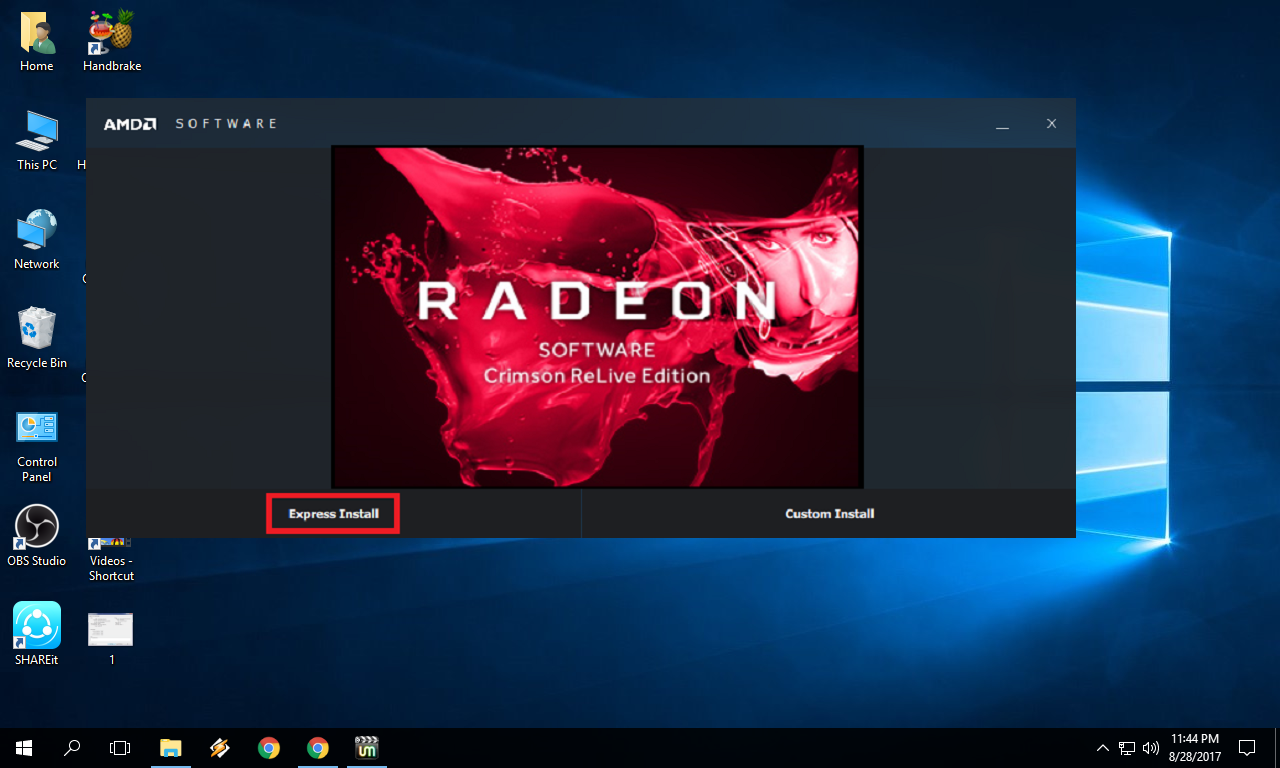This screenshot has height=768, width=1280.
Task: Select the SHAREit desktop shortcut
Action: [37, 635]
